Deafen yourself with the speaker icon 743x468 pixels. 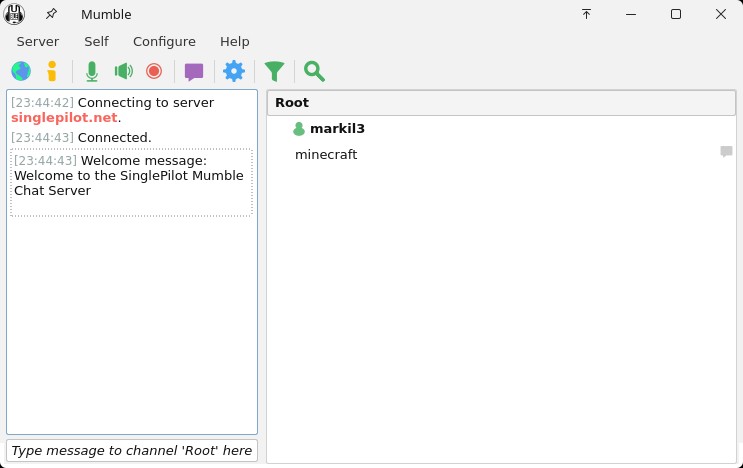click(123, 71)
